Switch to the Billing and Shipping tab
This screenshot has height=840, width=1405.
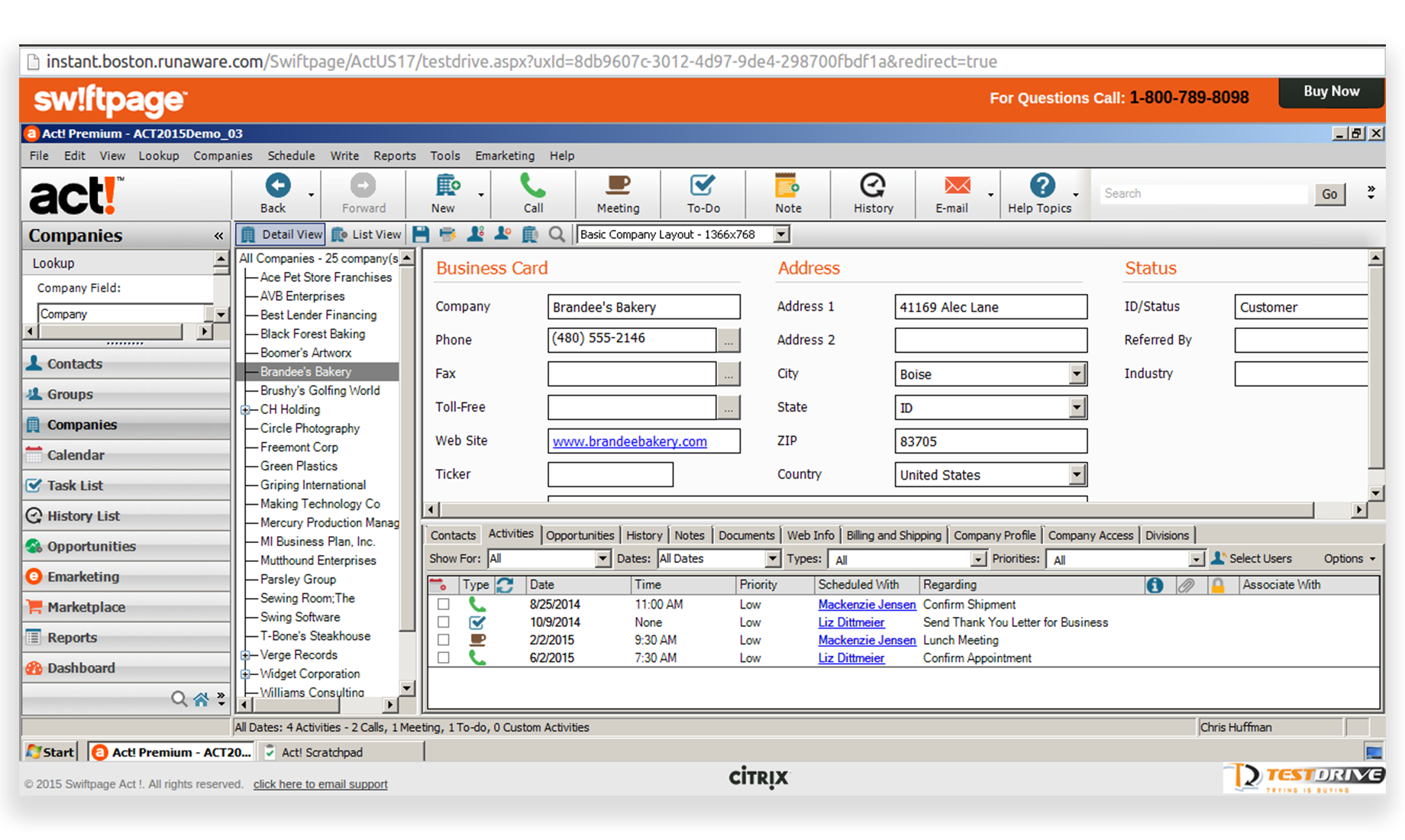(x=893, y=535)
